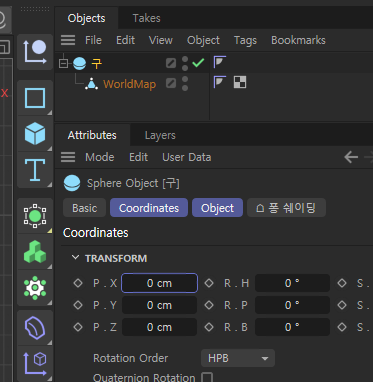The image size is (373, 382).
Task: Switch to the Attributes tab
Action: (92, 135)
